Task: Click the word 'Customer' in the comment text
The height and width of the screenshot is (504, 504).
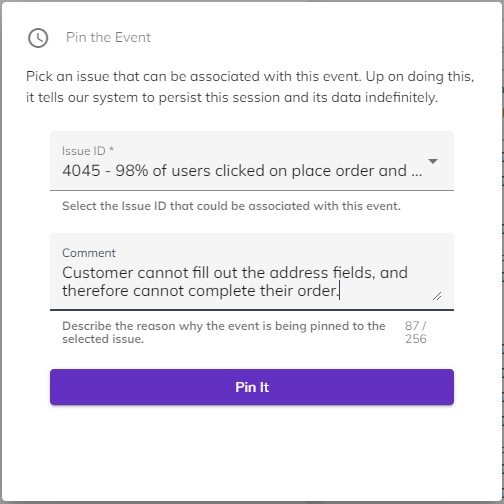Action: (98, 273)
